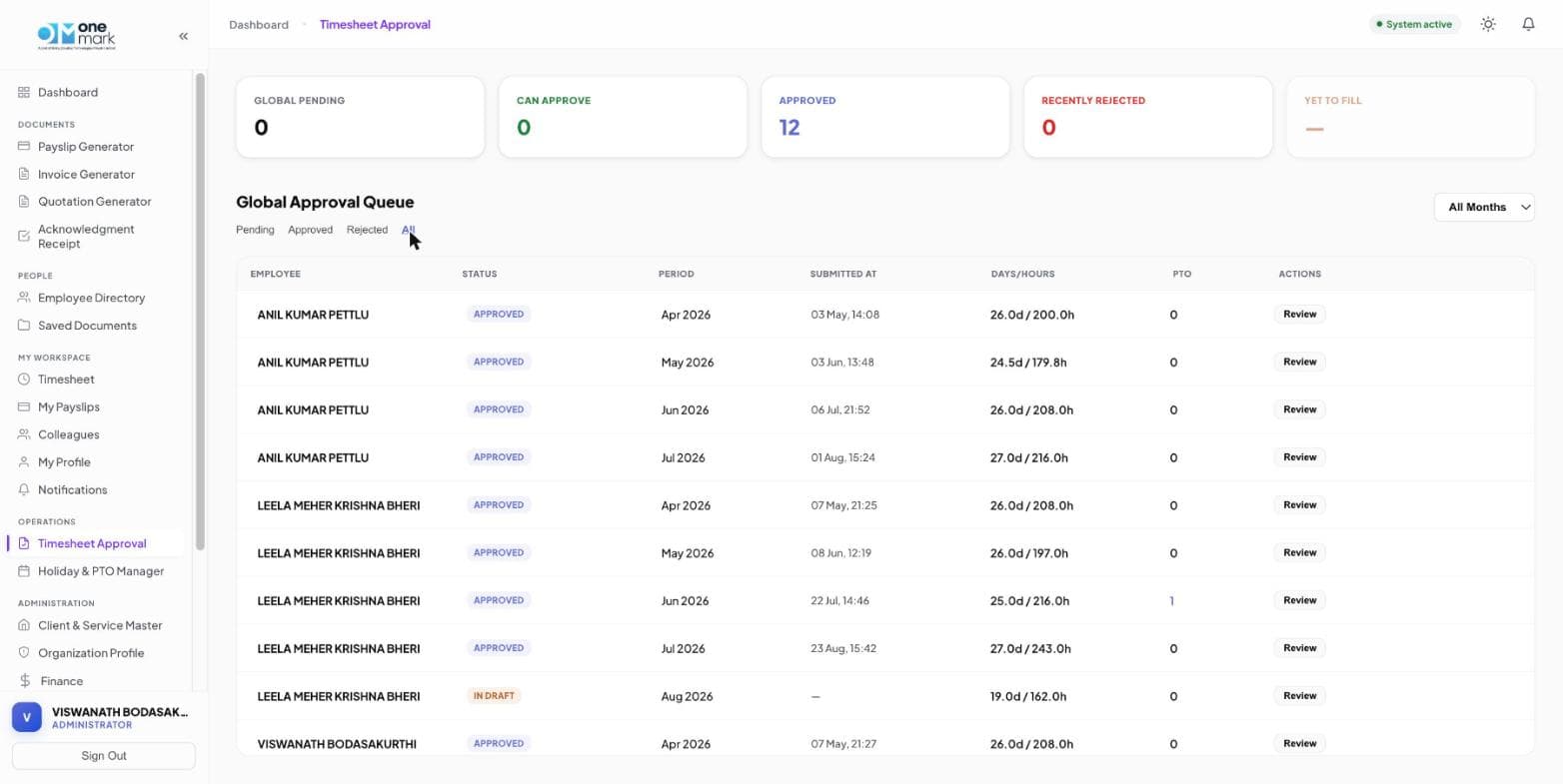Review Leela Meher's Jul 2026 timesheet

pyautogui.click(x=1299, y=648)
